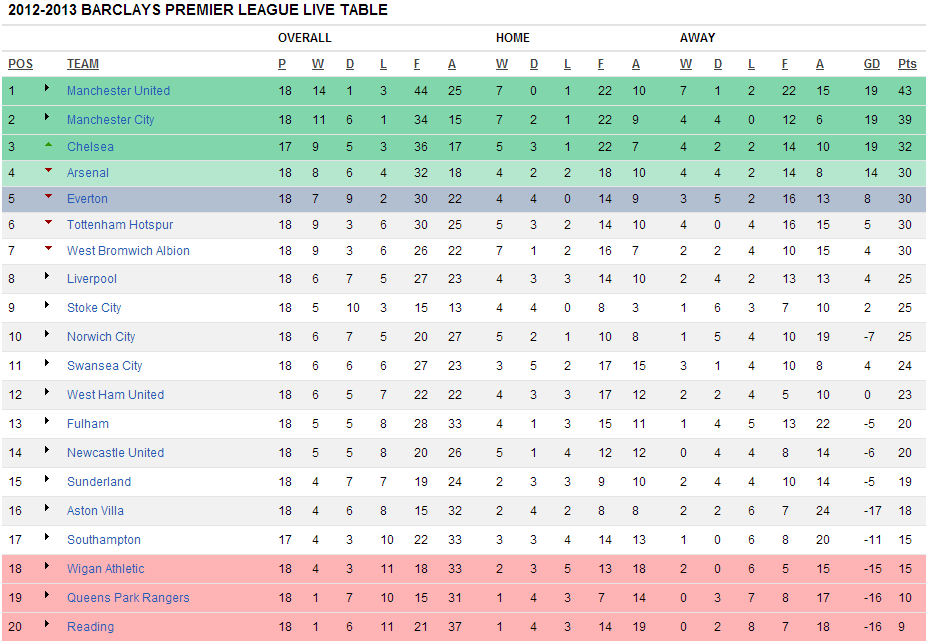
Task: Sort by overall P column header
Action: pos(282,64)
